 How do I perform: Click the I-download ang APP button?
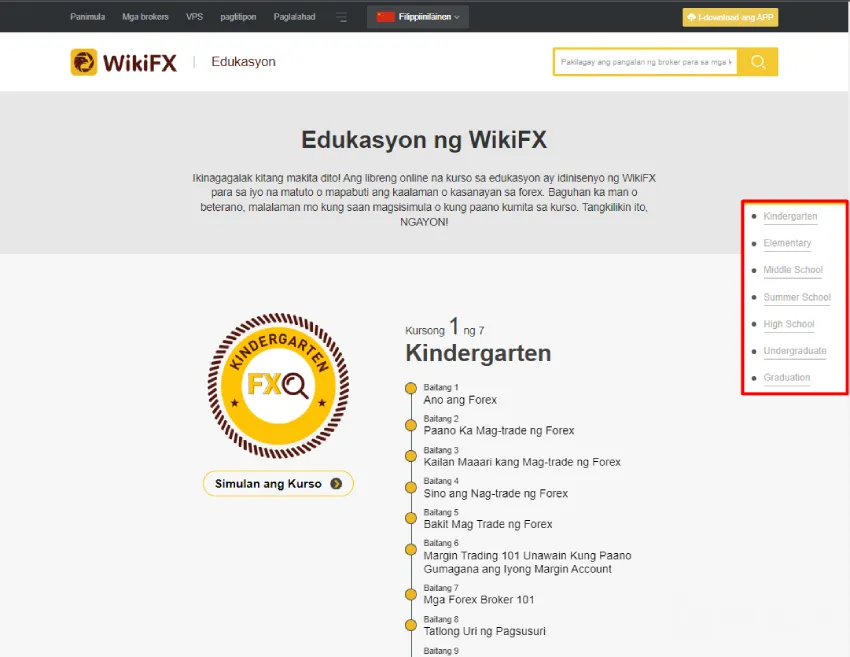click(x=730, y=17)
